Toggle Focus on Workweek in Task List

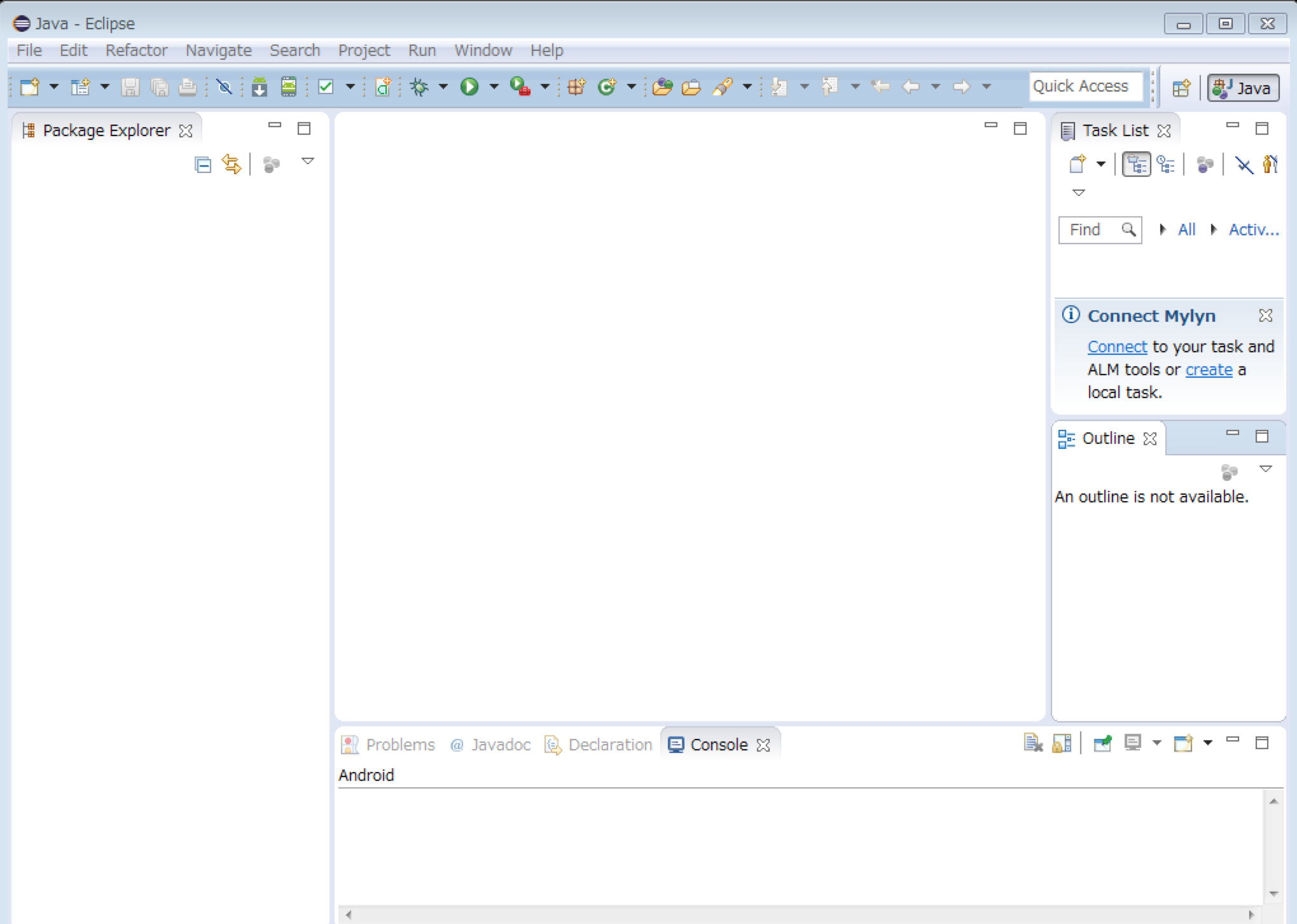pyautogui.click(x=1205, y=165)
